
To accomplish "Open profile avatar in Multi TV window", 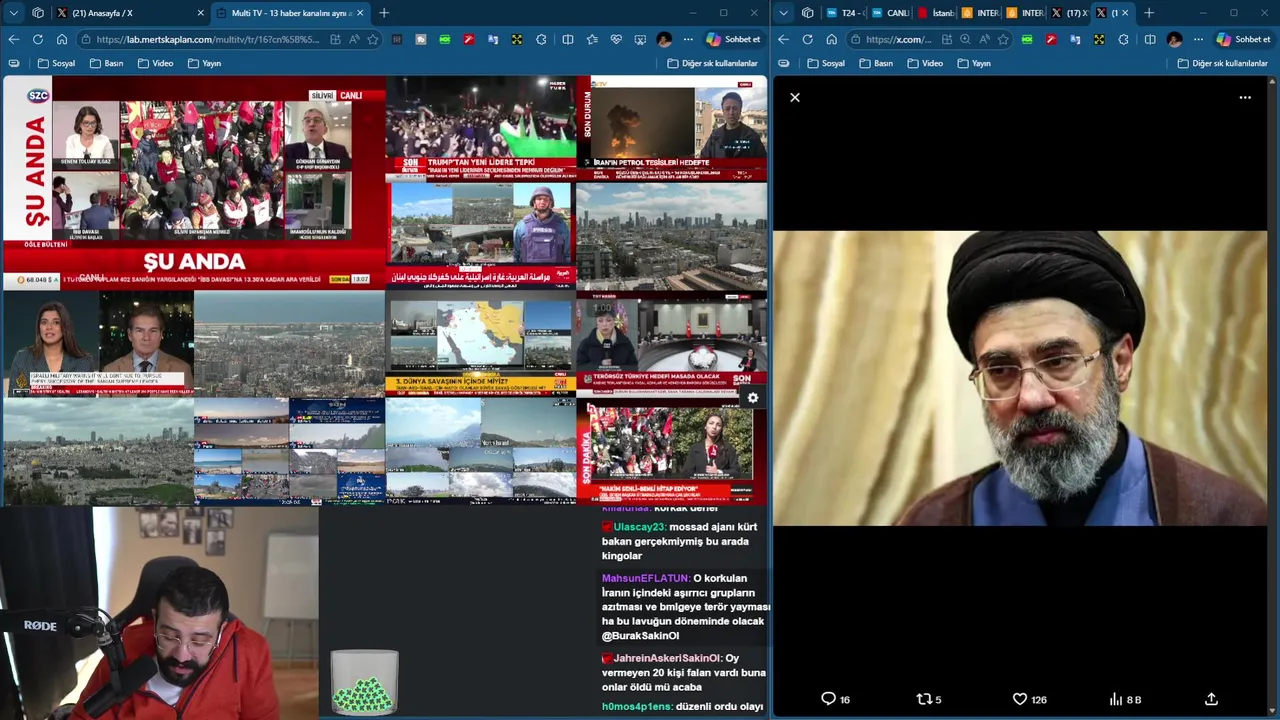I will tap(664, 39).
